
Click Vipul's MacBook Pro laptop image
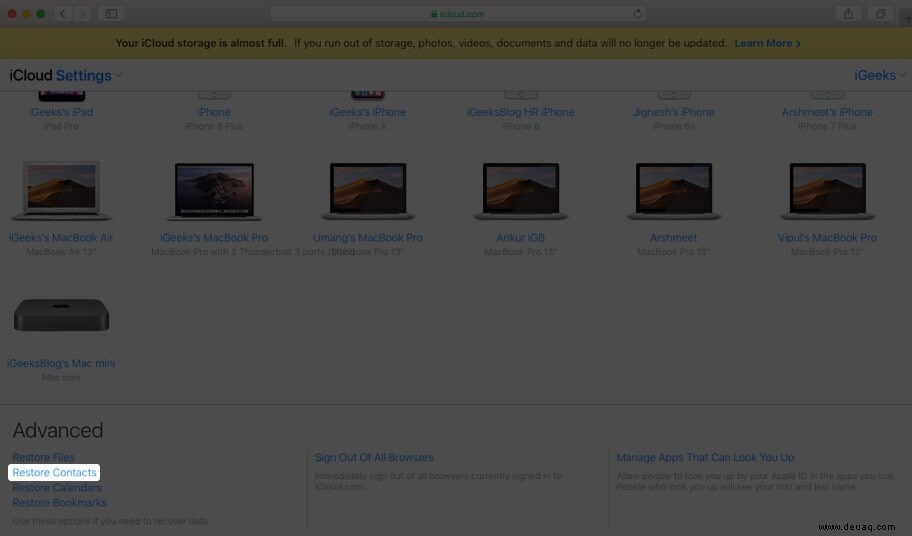[827, 191]
